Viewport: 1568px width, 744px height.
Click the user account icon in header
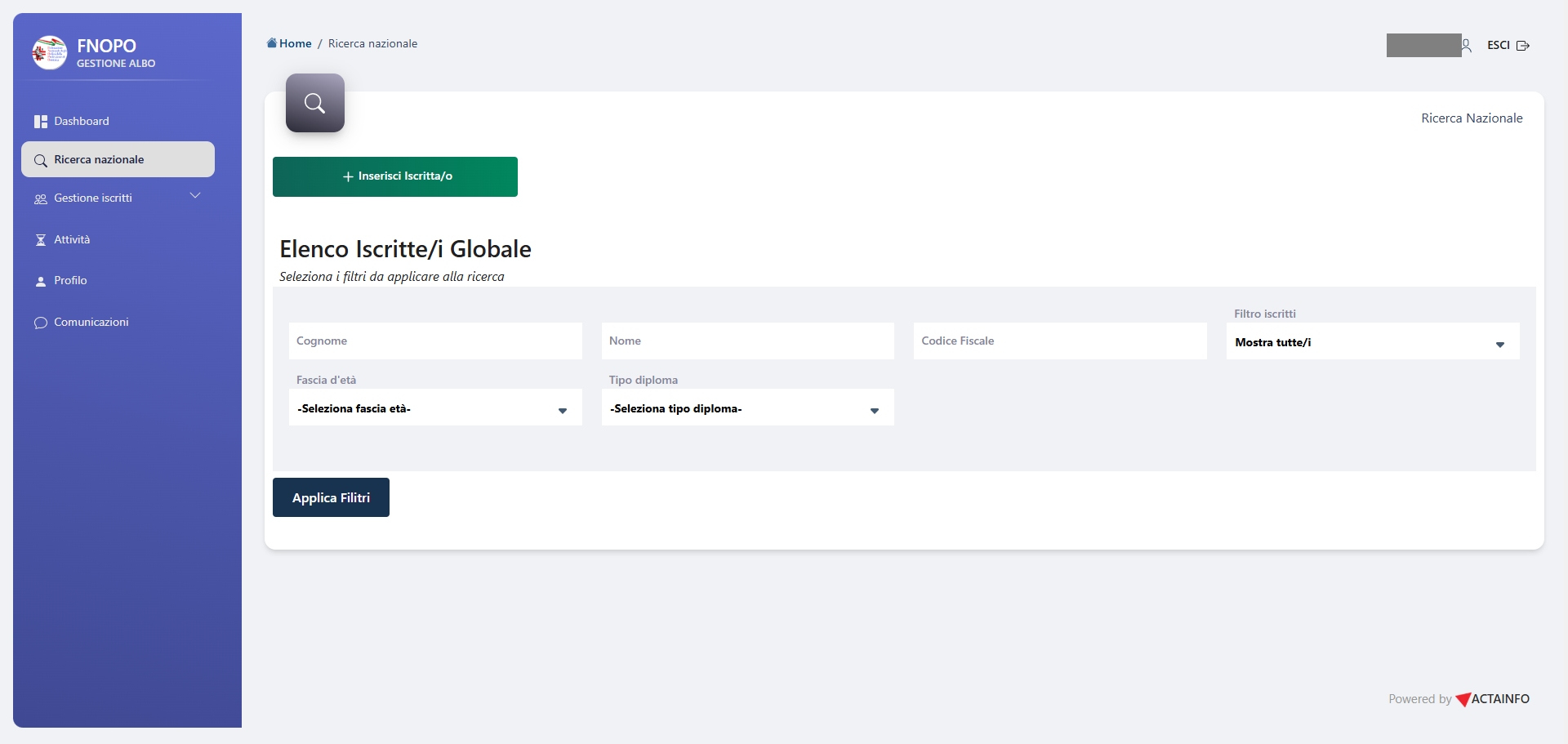coord(1467,46)
